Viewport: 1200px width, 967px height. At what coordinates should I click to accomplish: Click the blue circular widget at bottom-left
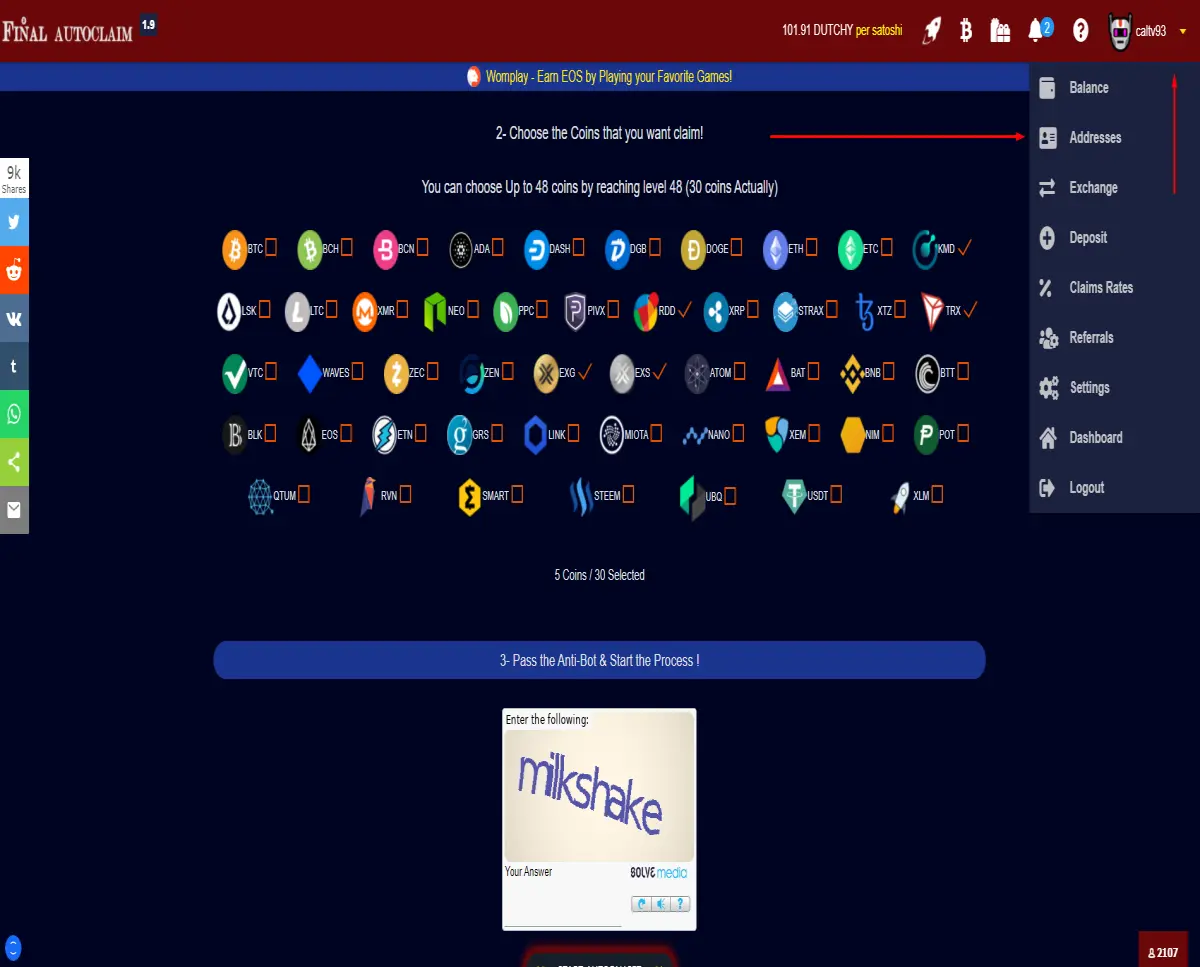13,947
